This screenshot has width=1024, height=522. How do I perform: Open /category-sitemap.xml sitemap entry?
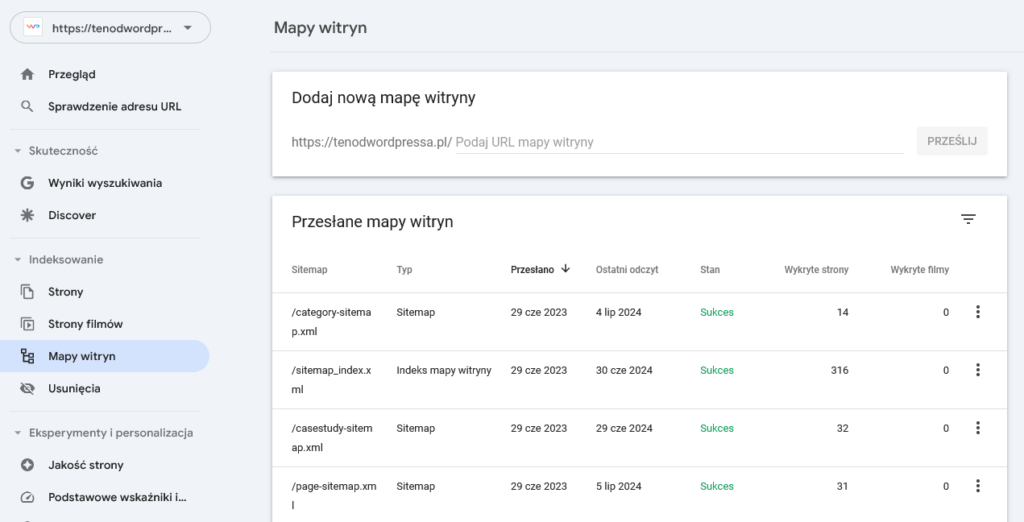coord(331,321)
